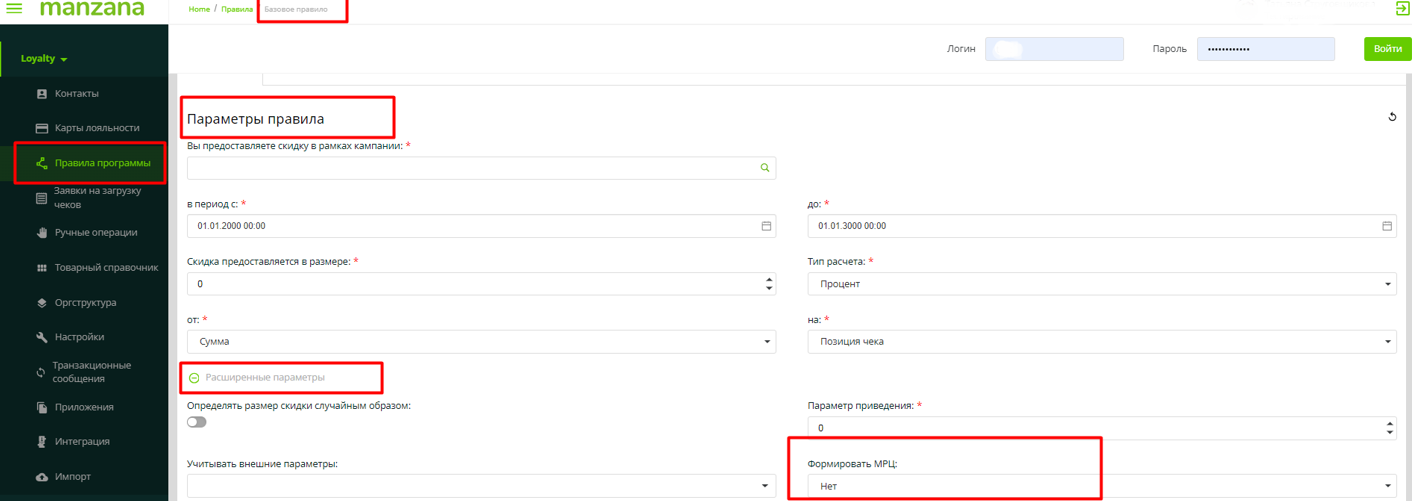Go to Home breadcrumb link
The height and width of the screenshot is (501, 1412).
tap(199, 9)
